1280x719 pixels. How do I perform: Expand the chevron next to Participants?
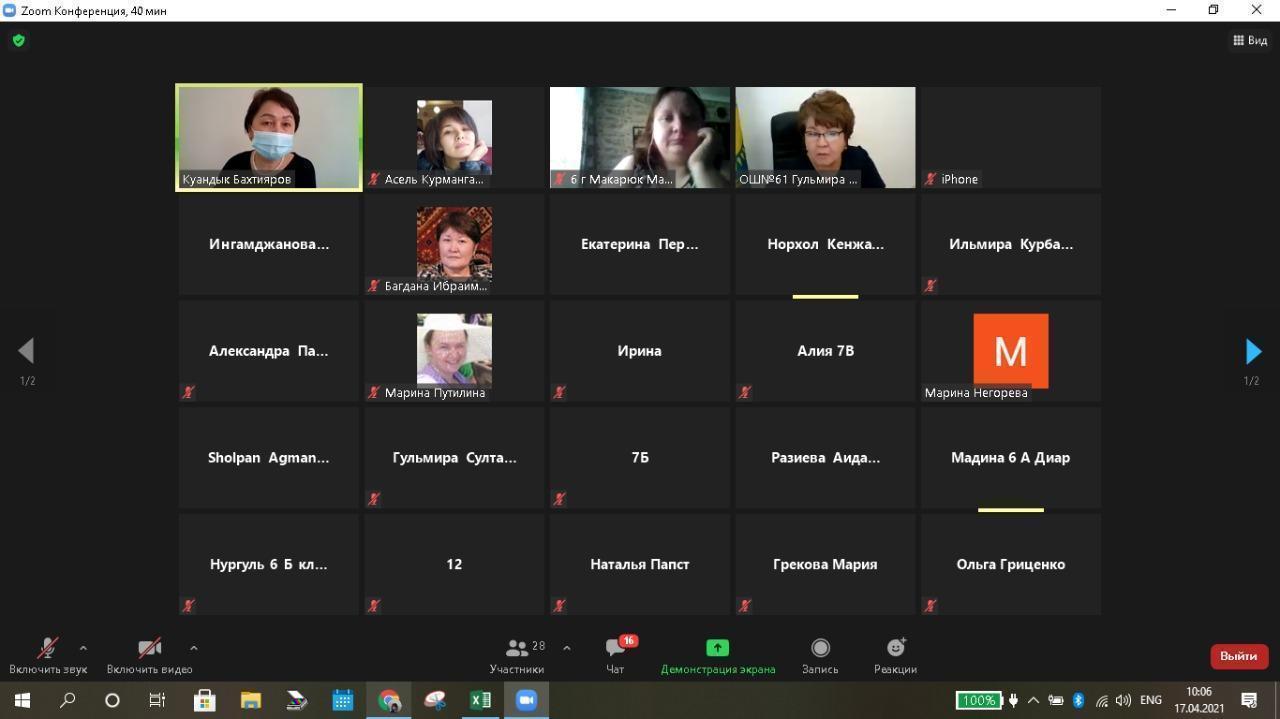pyautogui.click(x=567, y=648)
